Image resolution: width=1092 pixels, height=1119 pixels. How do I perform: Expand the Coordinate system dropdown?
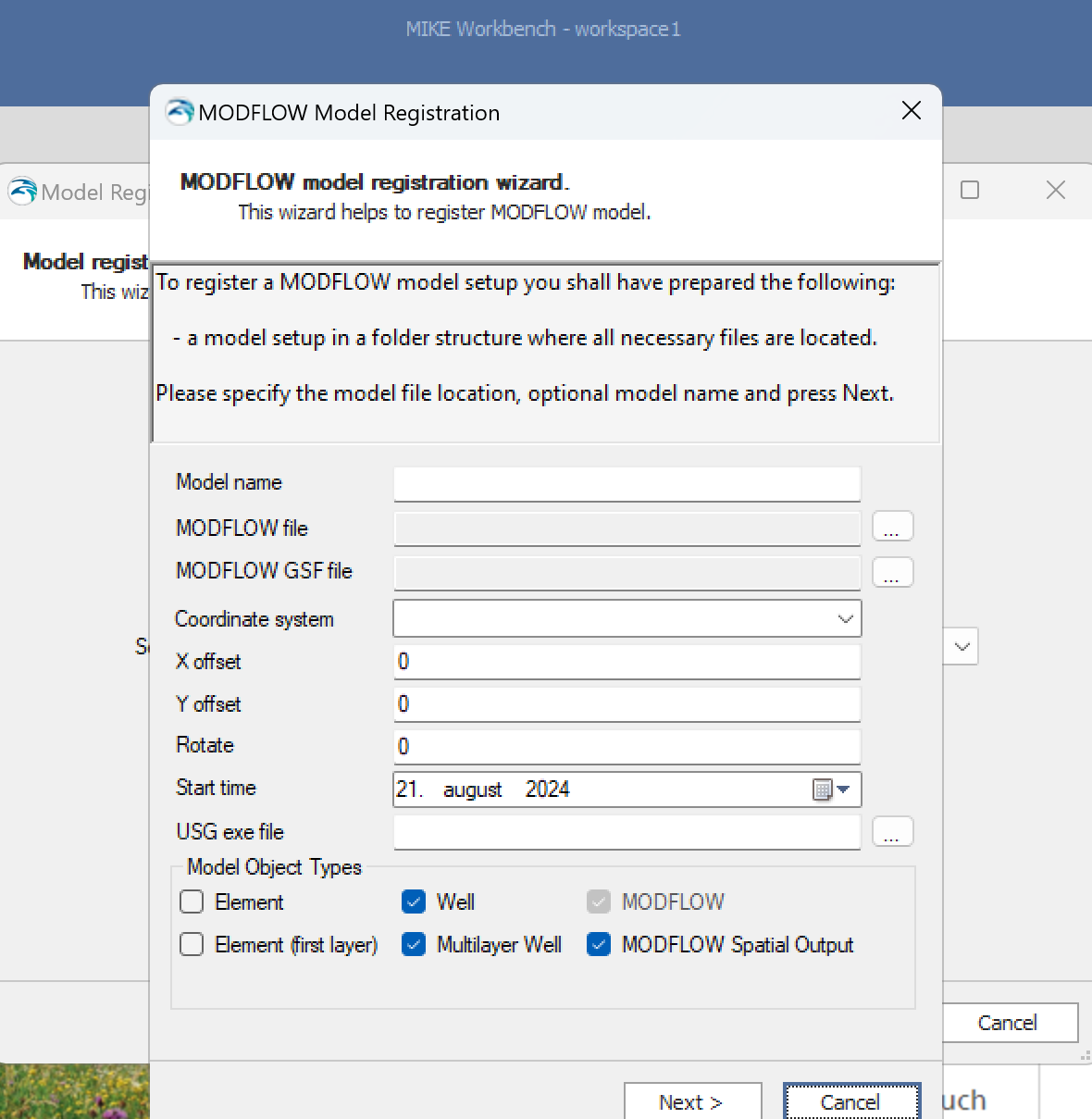845,618
